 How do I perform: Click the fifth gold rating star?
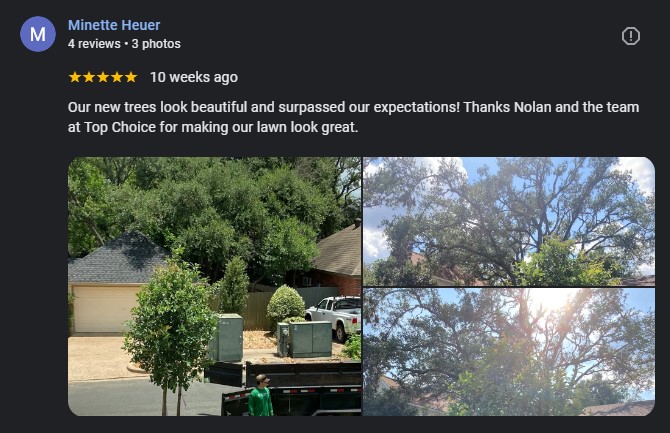(131, 77)
